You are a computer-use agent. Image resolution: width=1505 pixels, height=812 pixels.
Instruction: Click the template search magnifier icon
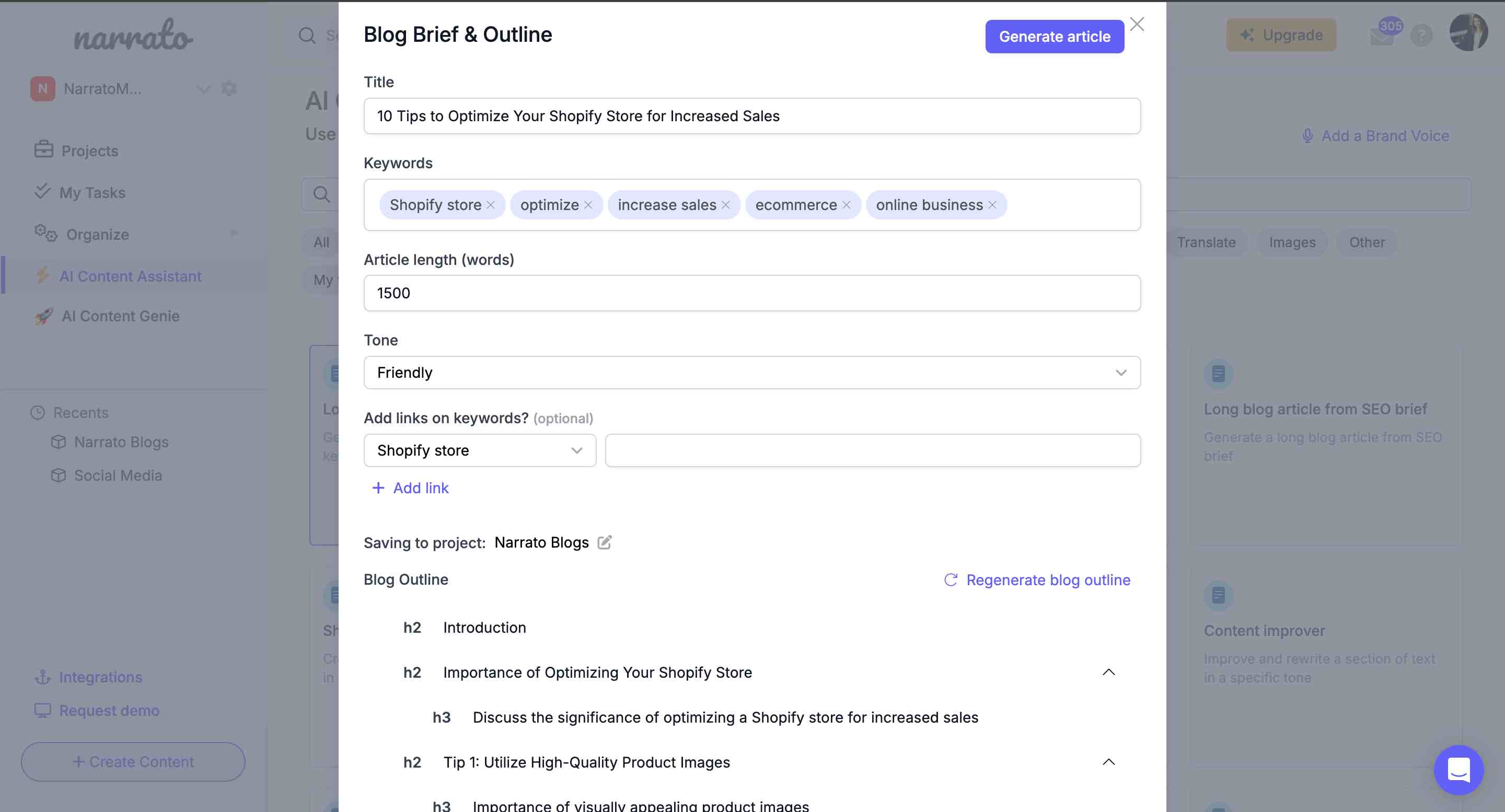click(x=321, y=194)
